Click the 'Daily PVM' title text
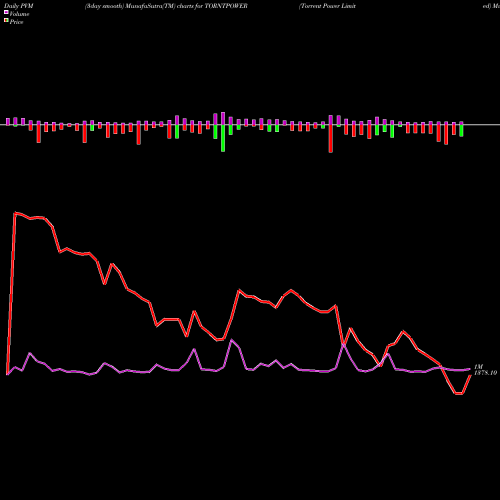Viewport: 500px width, 500px height. pos(19,6)
